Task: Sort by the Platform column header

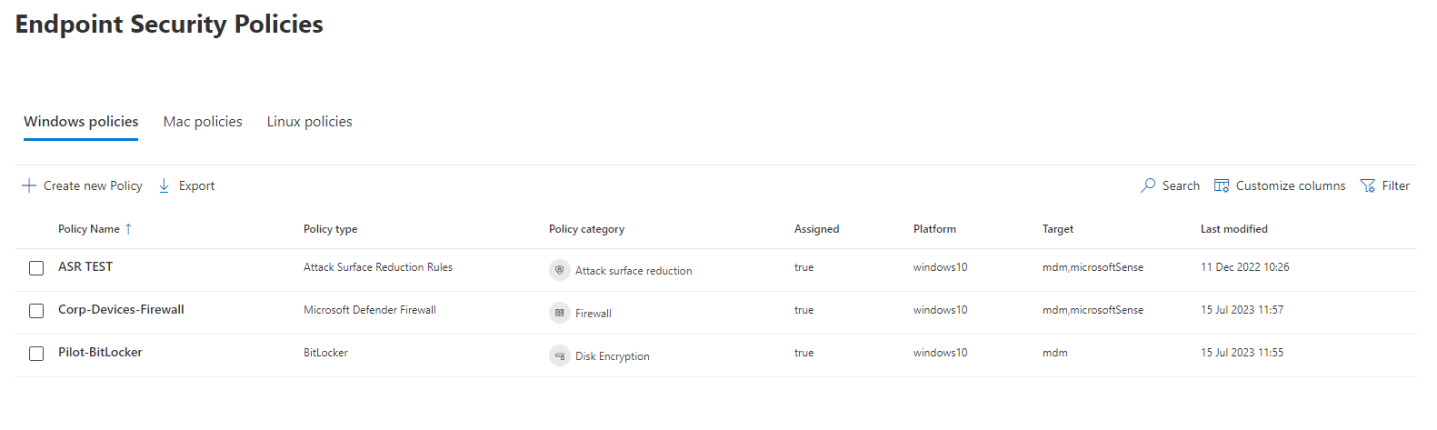Action: point(935,229)
